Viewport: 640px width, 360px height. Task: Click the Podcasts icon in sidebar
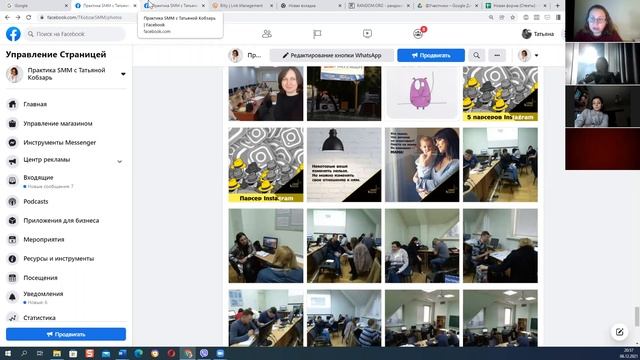(13, 201)
